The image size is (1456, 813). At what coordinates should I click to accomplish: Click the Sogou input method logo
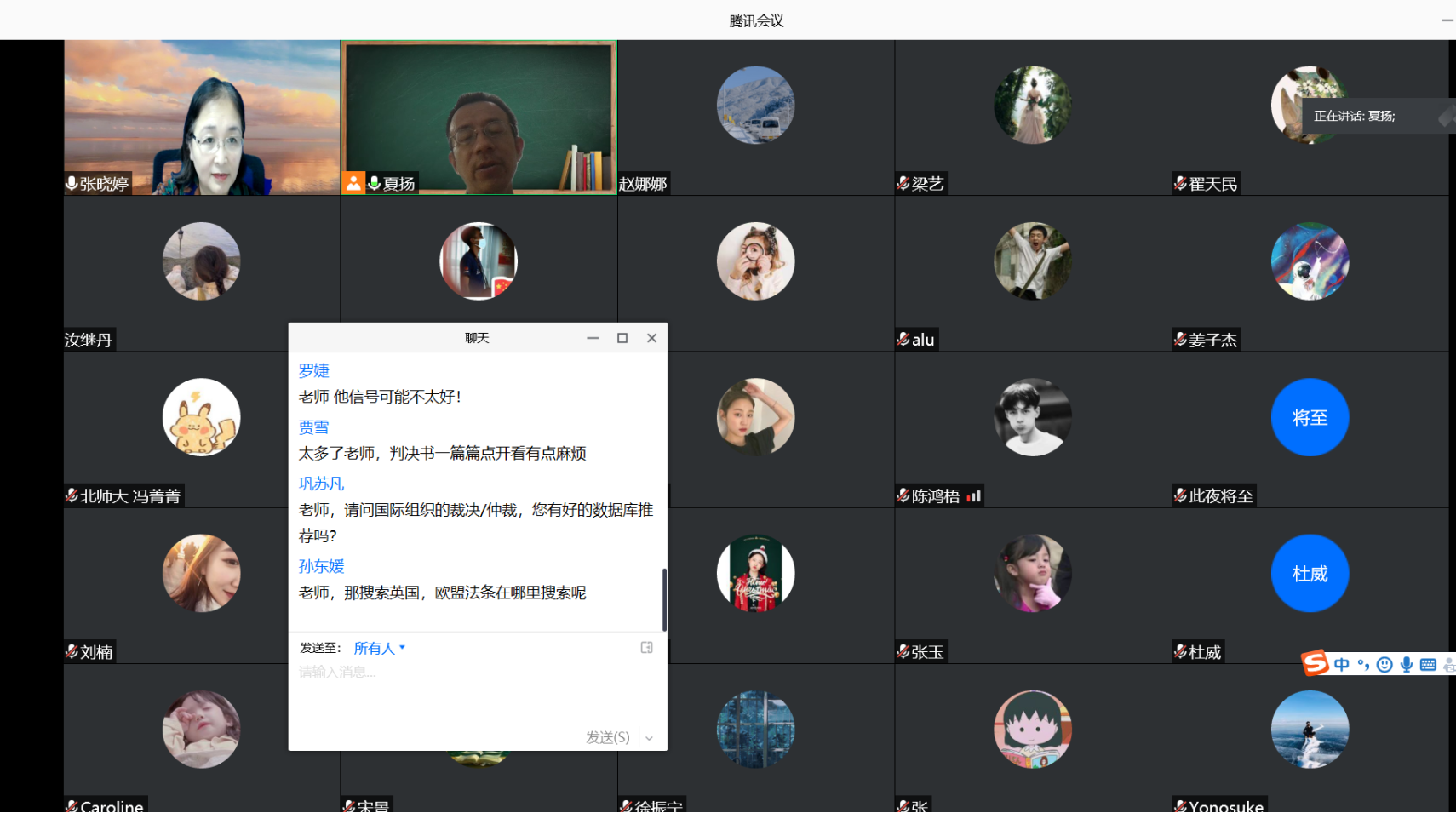tap(1316, 663)
